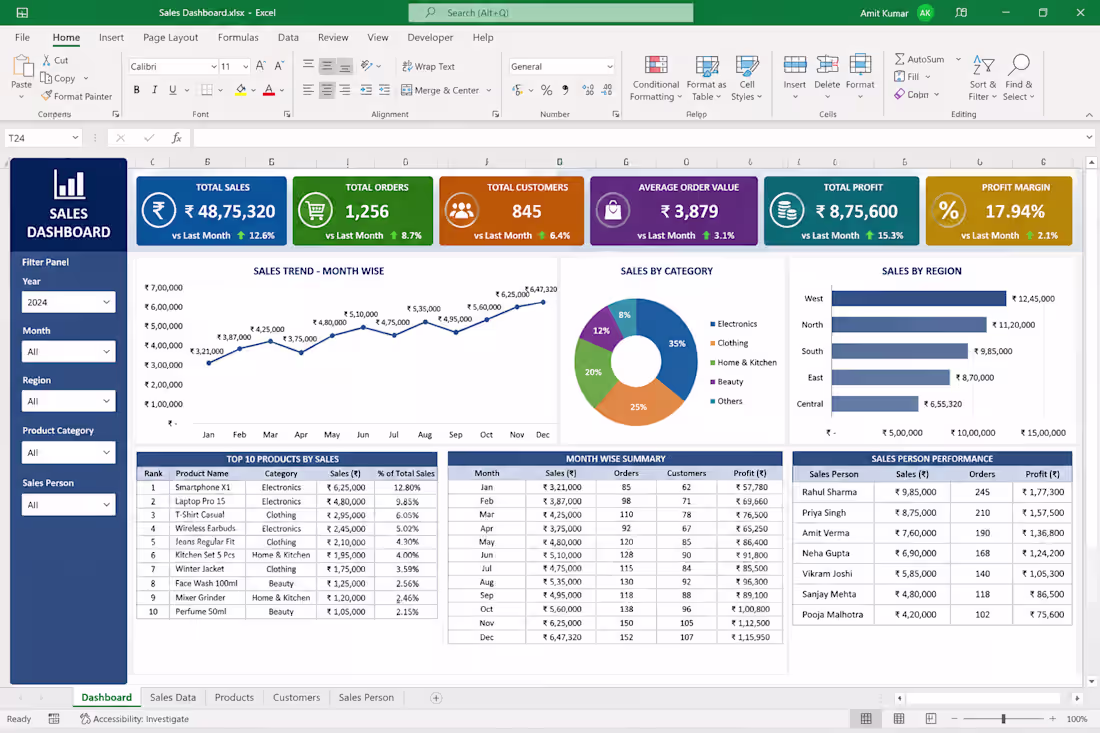Switch to the Insert ribbon tab

click(x=111, y=37)
